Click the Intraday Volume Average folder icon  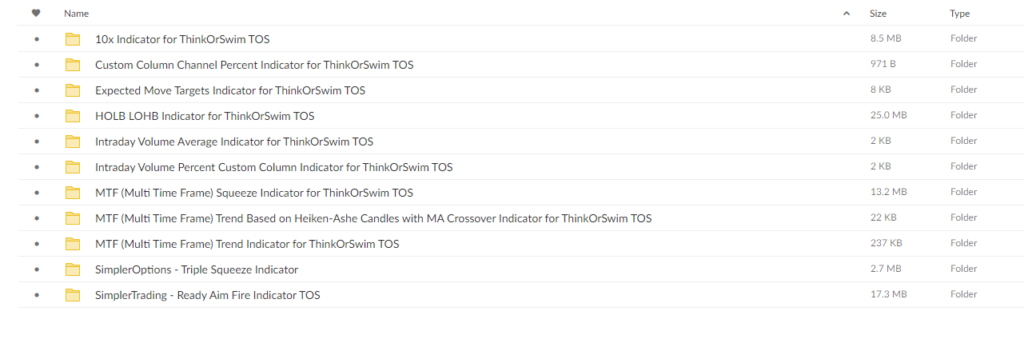click(72, 142)
